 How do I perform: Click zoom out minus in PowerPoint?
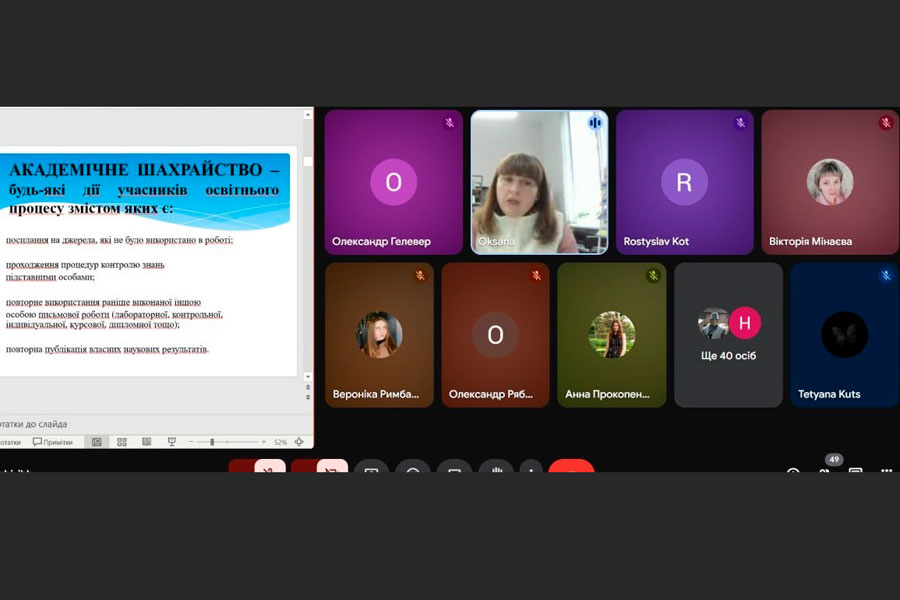pyautogui.click(x=191, y=442)
